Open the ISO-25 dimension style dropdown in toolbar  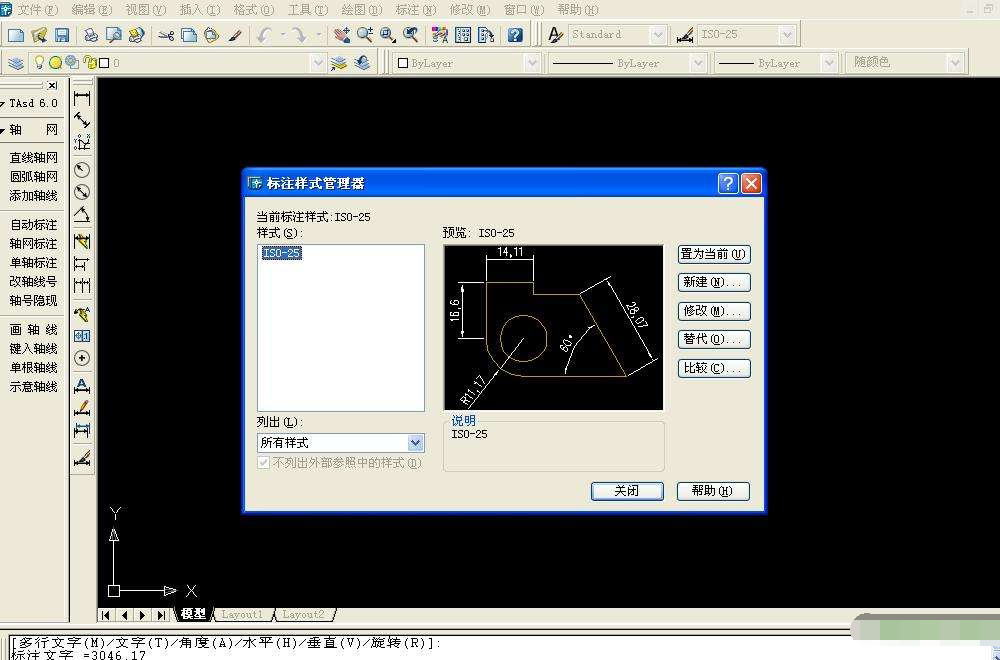tap(787, 35)
